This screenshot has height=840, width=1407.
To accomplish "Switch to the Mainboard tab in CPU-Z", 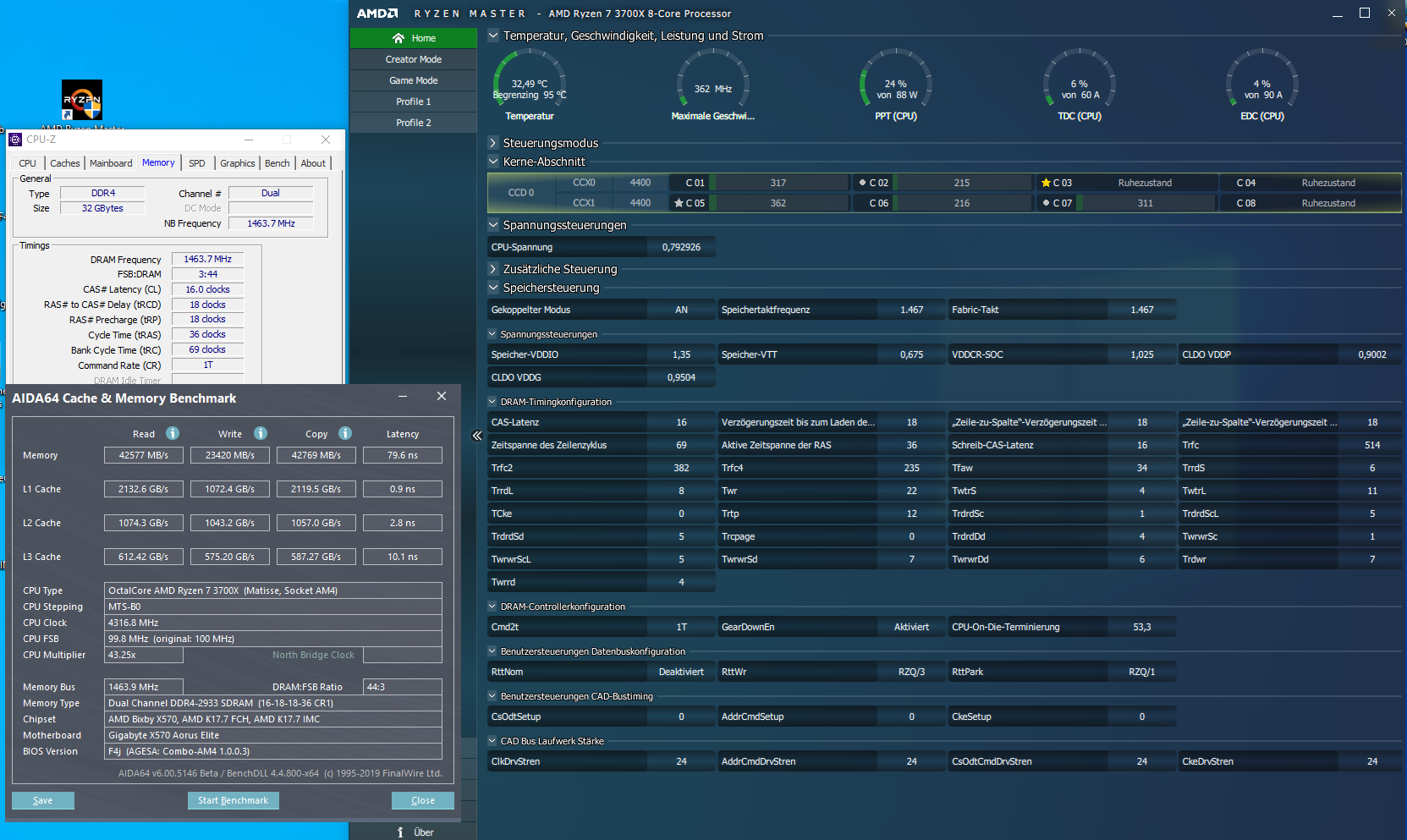I will [111, 163].
